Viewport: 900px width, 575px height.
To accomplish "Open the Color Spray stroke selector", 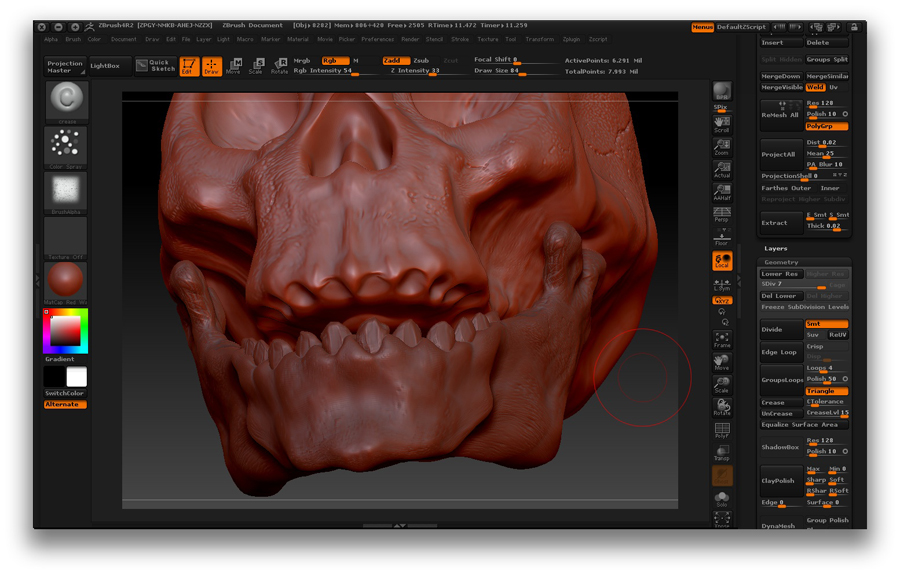I will [x=66, y=147].
